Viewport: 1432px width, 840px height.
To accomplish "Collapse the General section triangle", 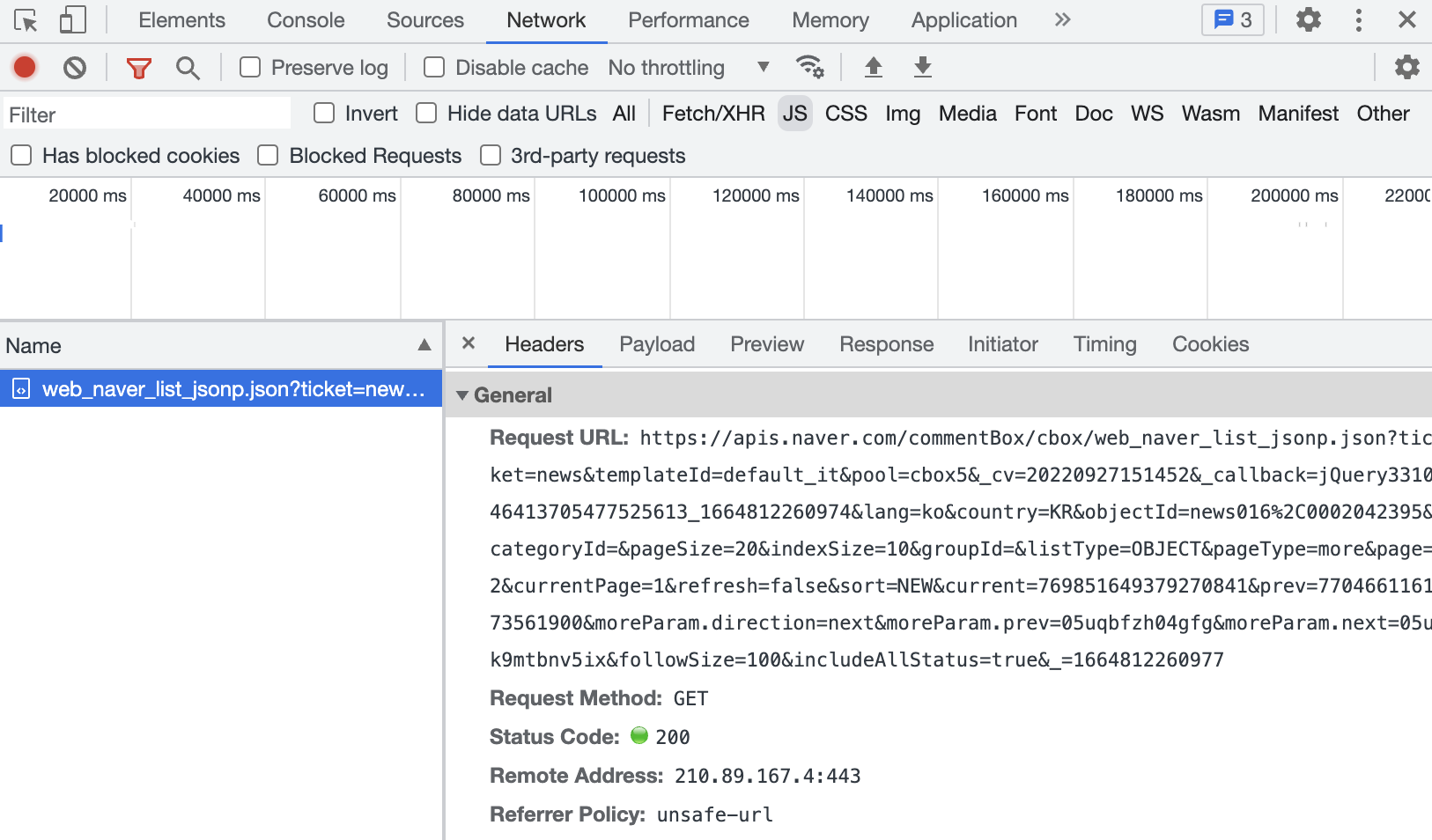I will (461, 395).
